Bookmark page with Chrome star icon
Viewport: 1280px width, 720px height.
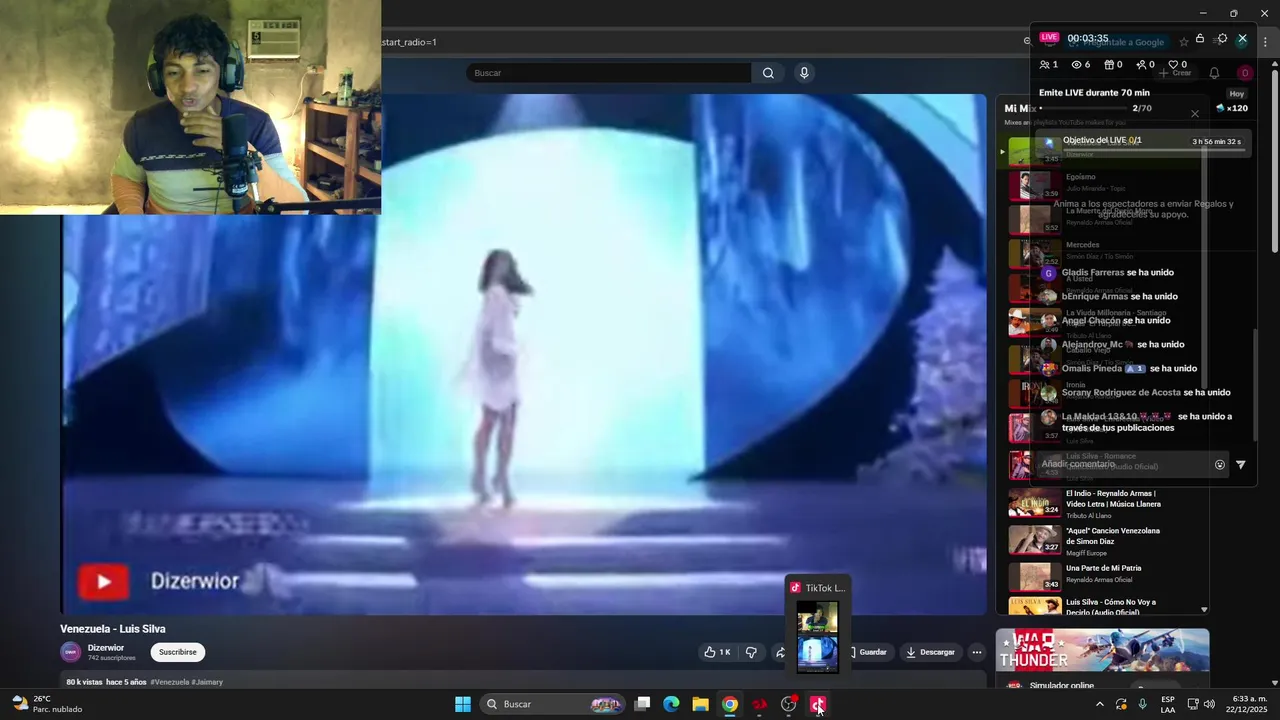[1184, 42]
